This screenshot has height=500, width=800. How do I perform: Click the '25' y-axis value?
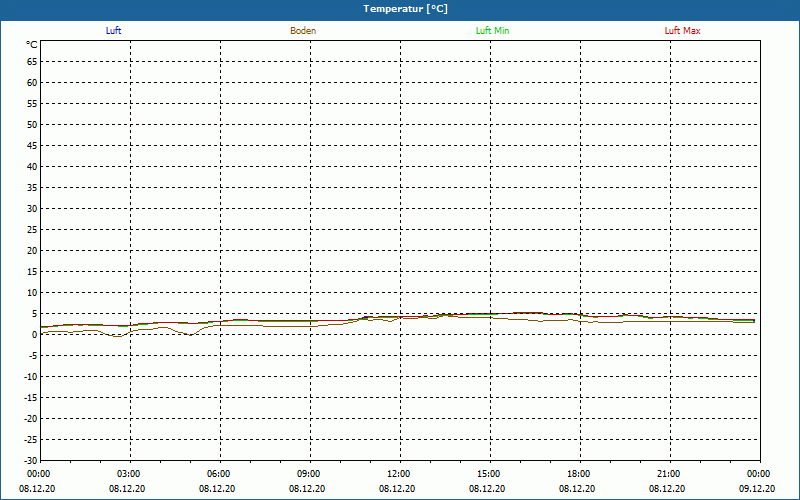32,230
